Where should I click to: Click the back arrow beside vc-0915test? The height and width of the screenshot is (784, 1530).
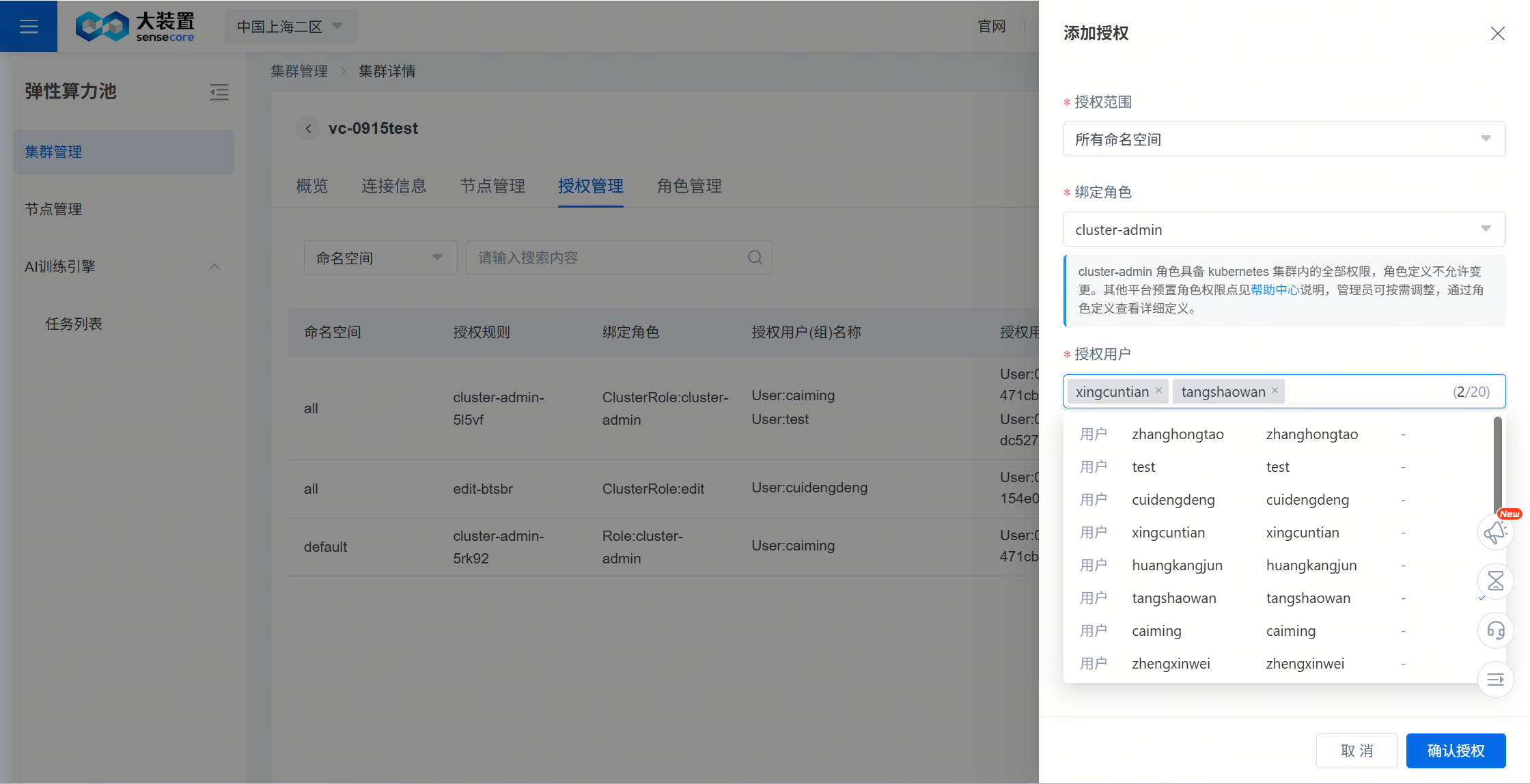coord(309,128)
